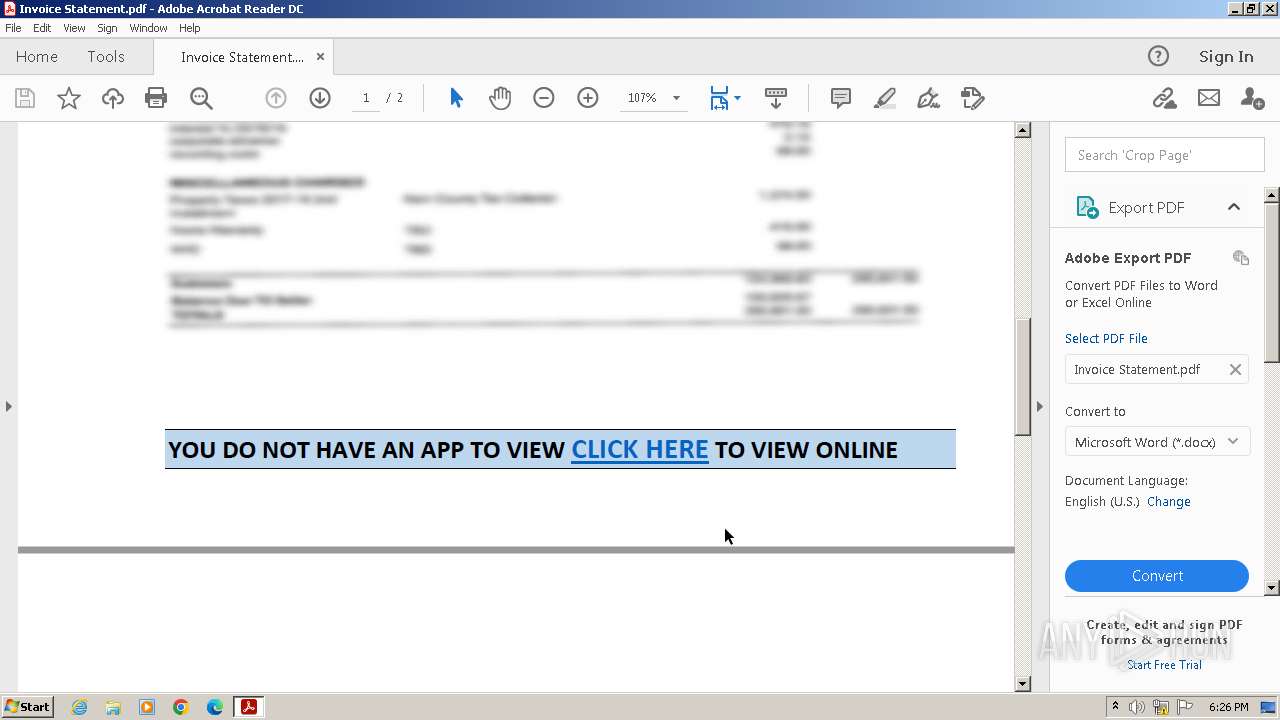Open the Windows Start menu
Image resolution: width=1280 pixels, height=720 pixels.
point(28,706)
